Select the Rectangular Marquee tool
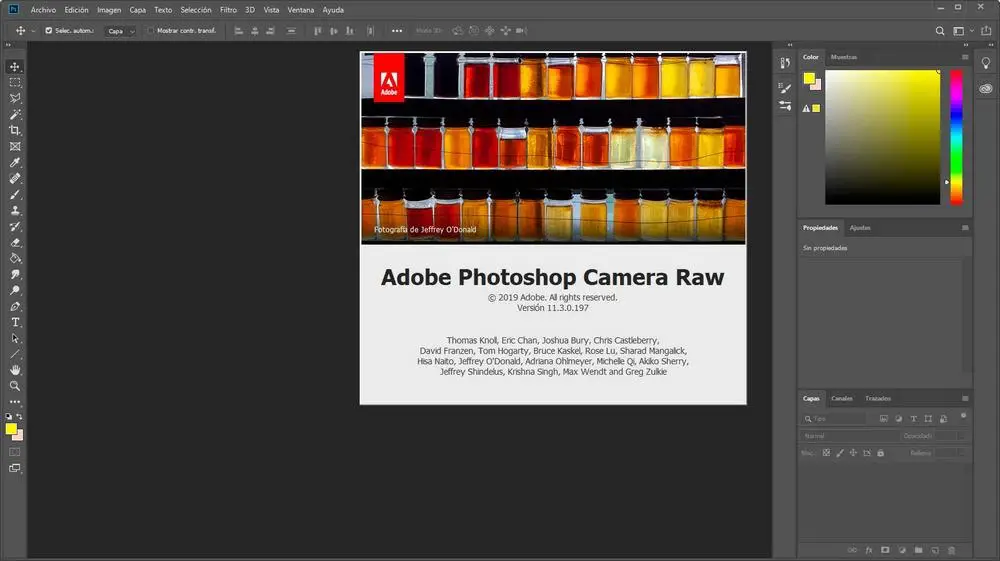 point(15,82)
